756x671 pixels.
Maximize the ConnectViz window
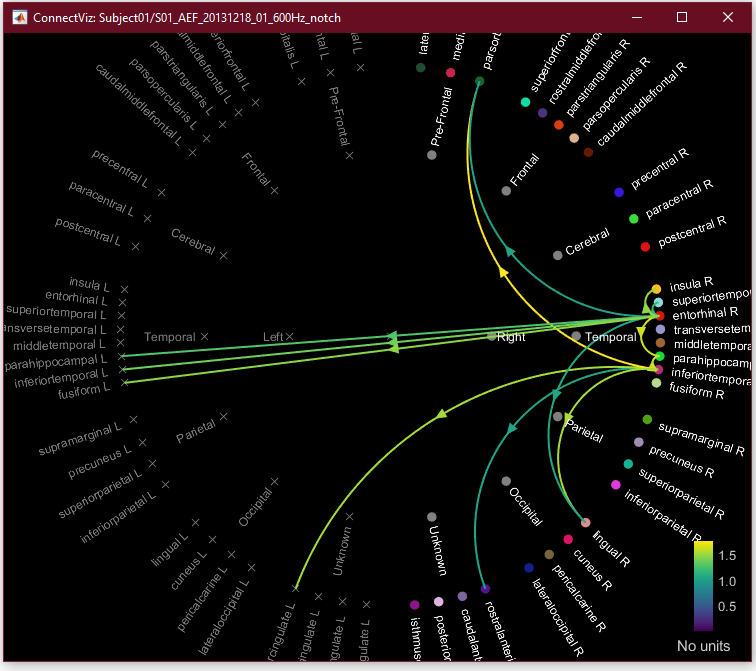click(x=682, y=17)
